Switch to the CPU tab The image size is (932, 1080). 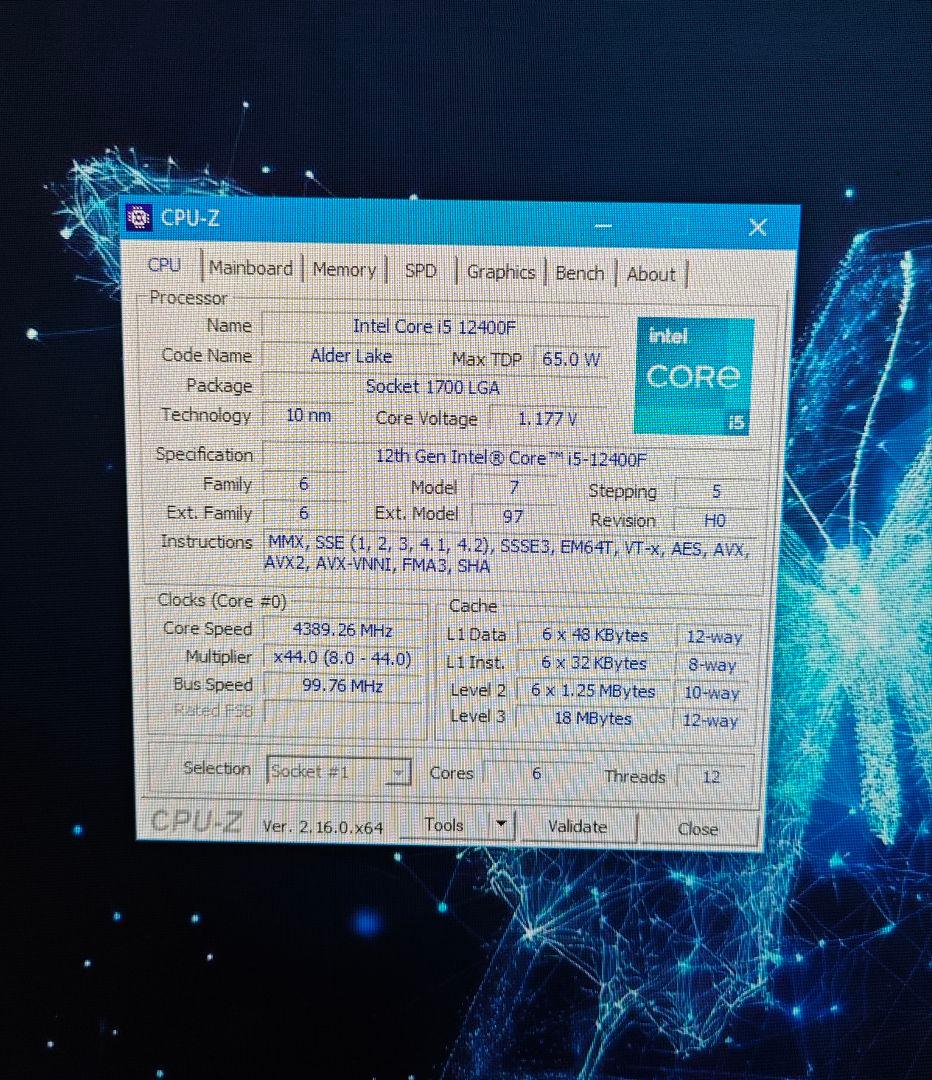[x=164, y=265]
